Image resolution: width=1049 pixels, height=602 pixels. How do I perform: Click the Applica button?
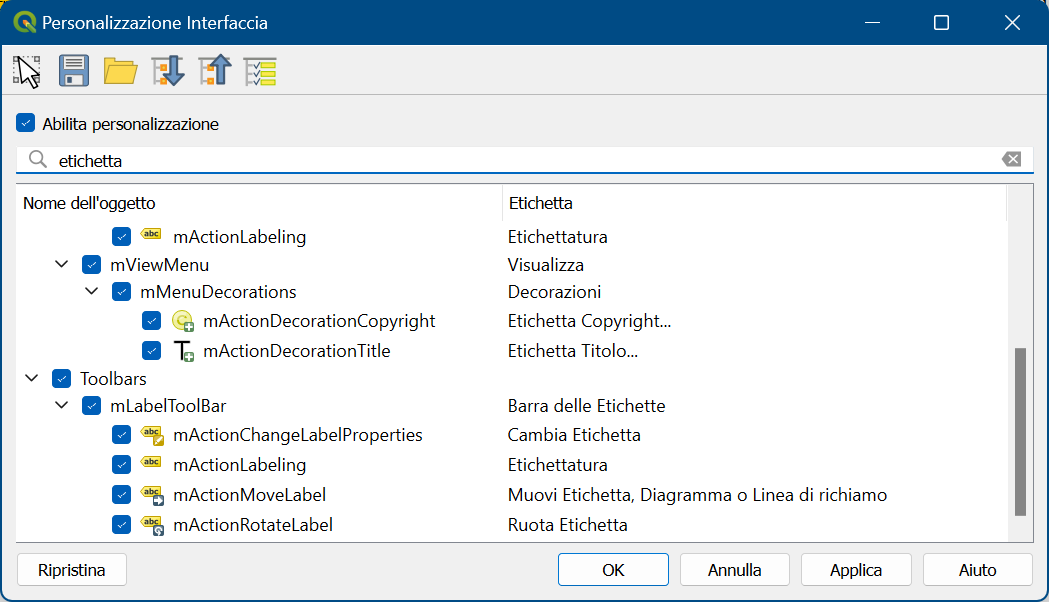(856, 570)
